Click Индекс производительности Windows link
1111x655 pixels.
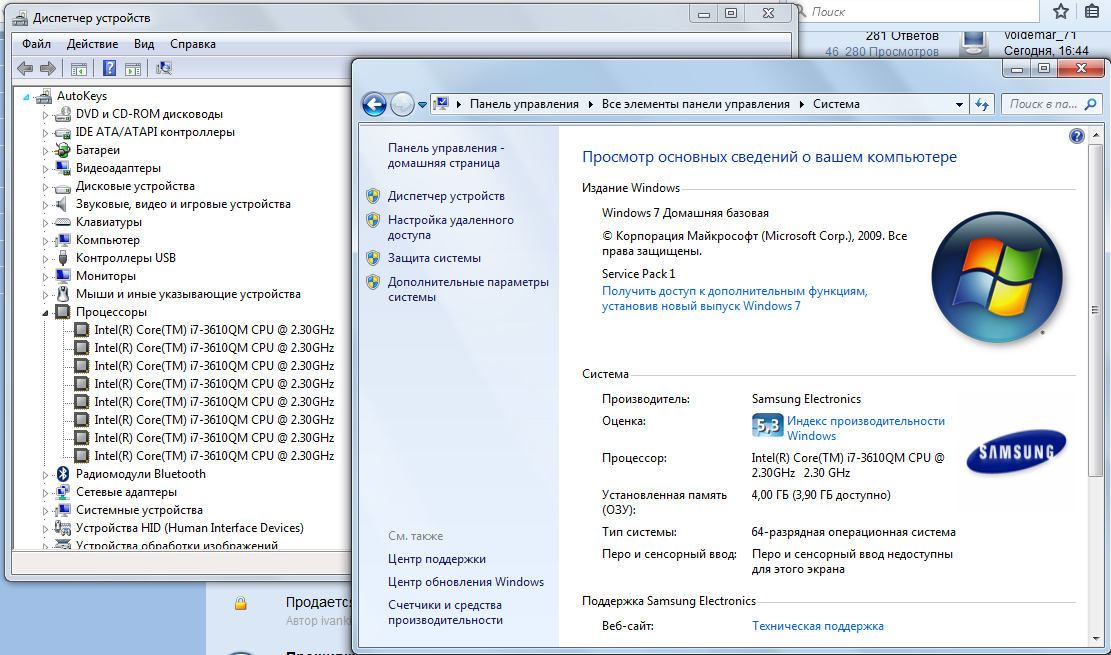866,428
